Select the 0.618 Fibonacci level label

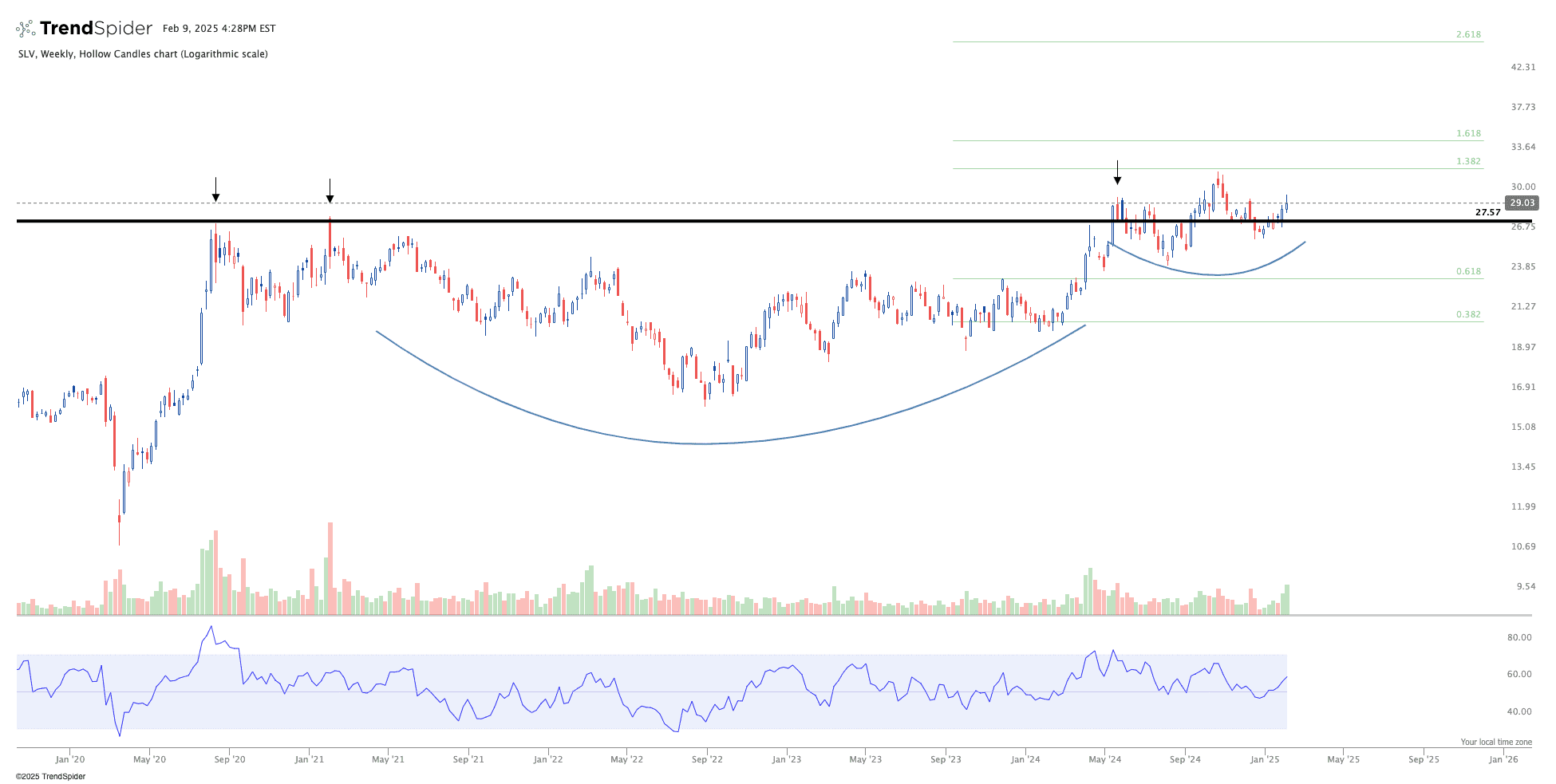click(x=1468, y=271)
